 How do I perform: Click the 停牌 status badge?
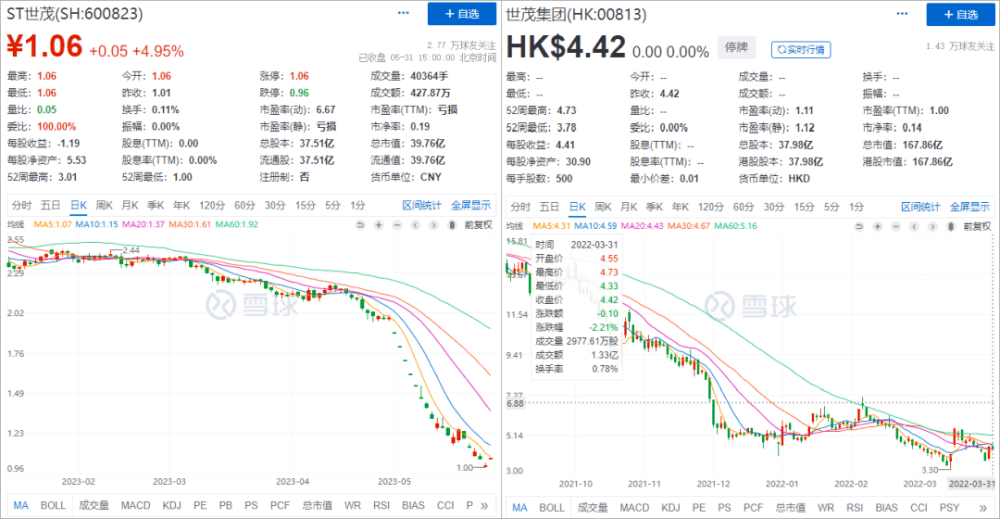(737, 47)
